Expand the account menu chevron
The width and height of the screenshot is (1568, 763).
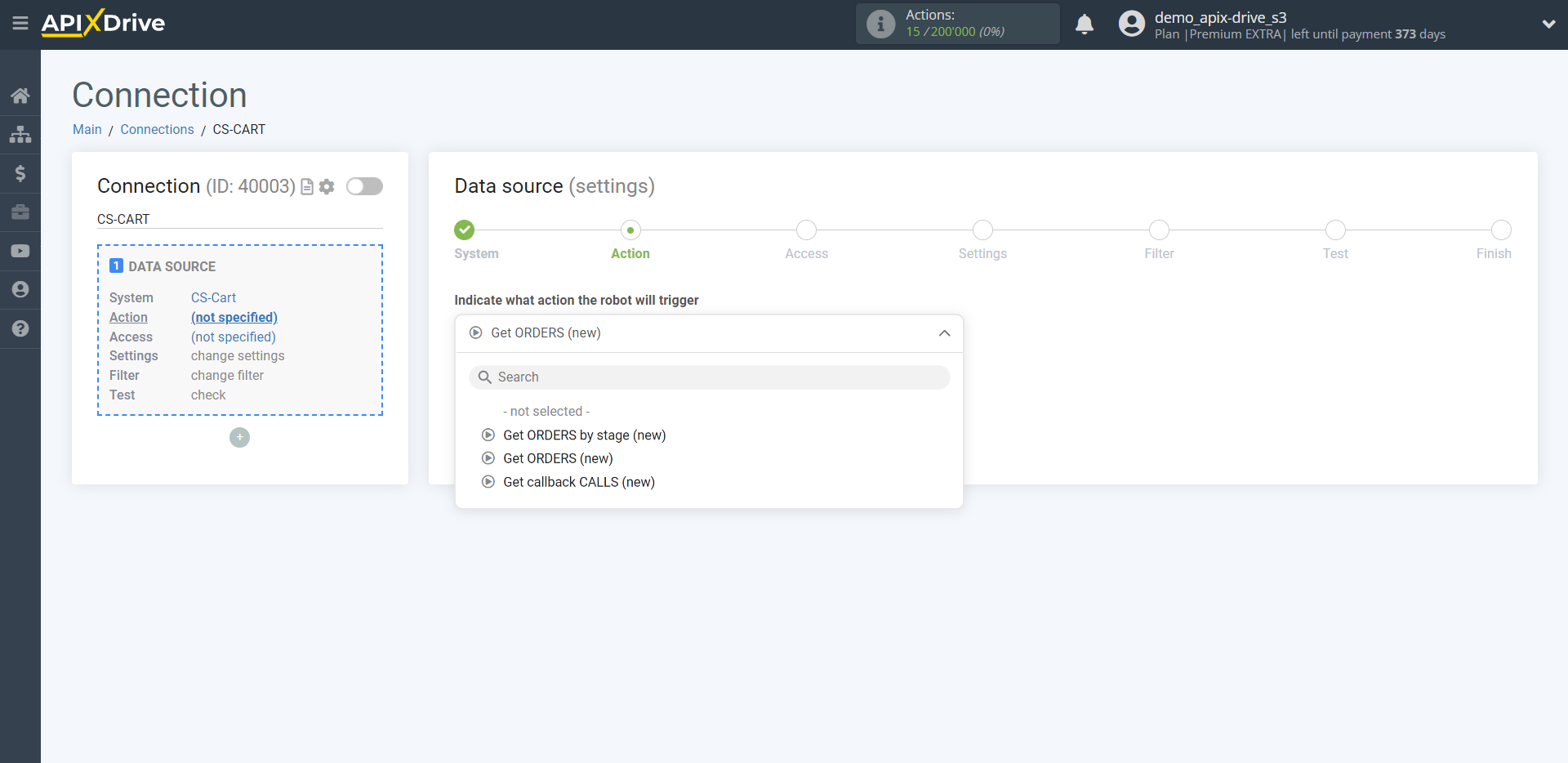click(x=1548, y=24)
